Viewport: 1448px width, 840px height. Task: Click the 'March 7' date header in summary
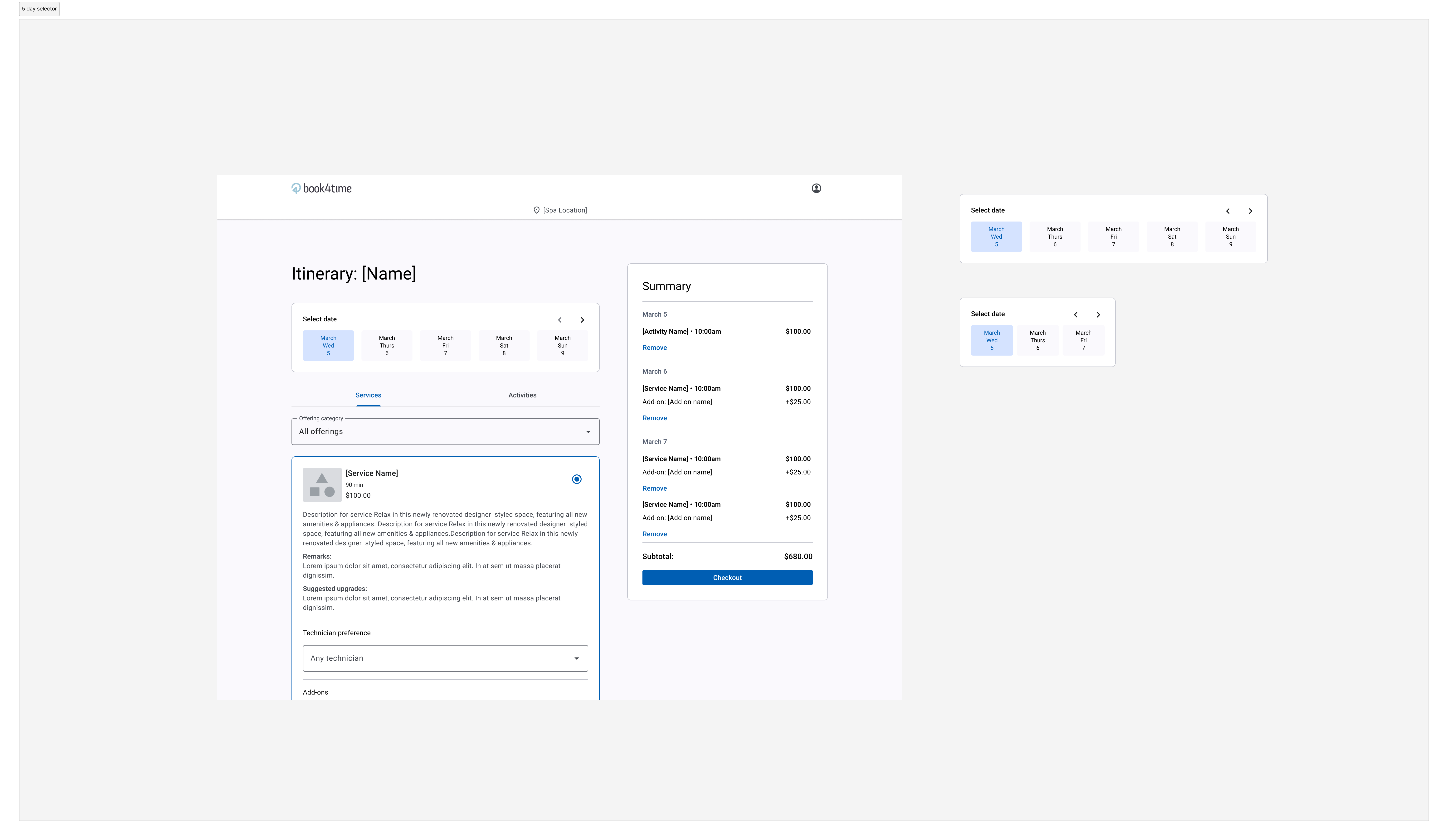655,442
